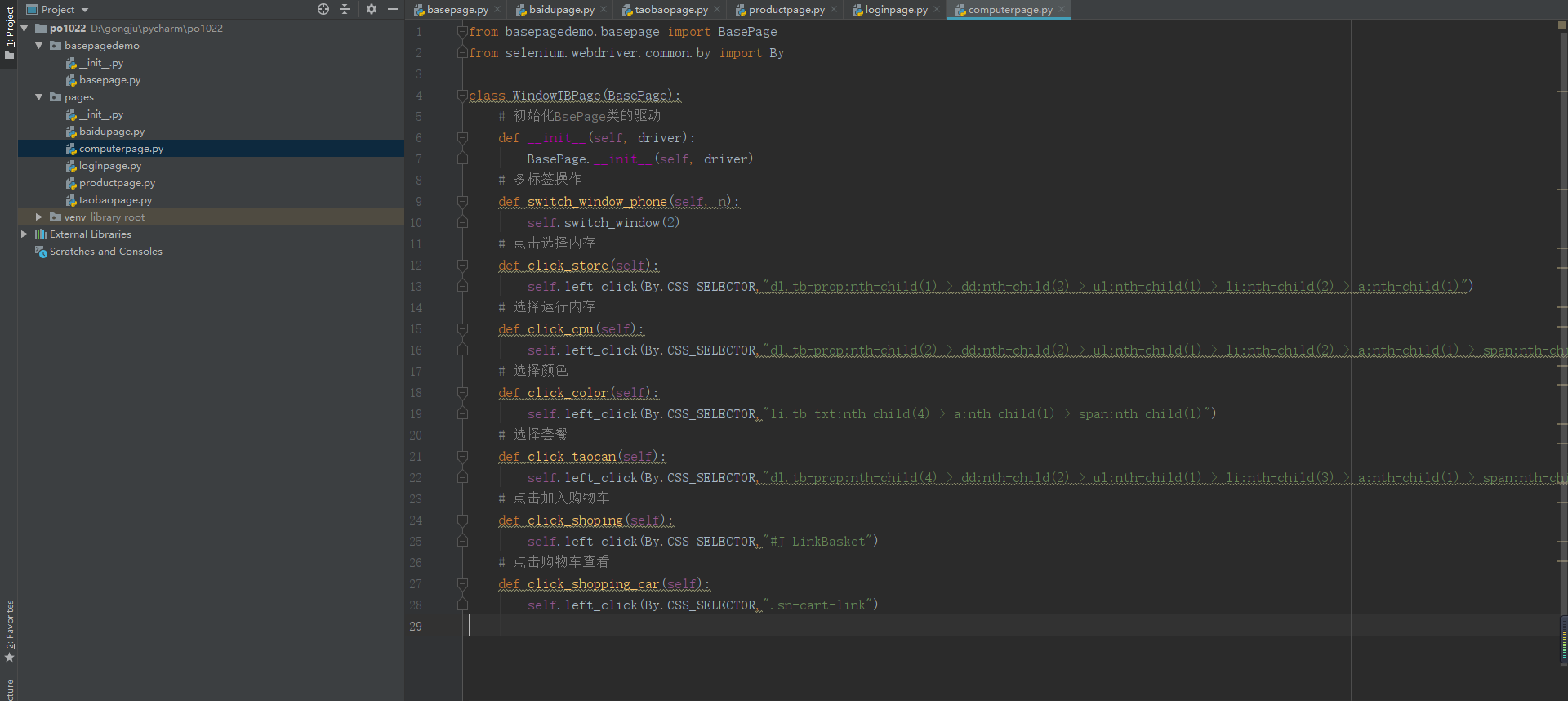Click the click_color method name
This screenshot has height=701, width=1568.
(x=568, y=393)
